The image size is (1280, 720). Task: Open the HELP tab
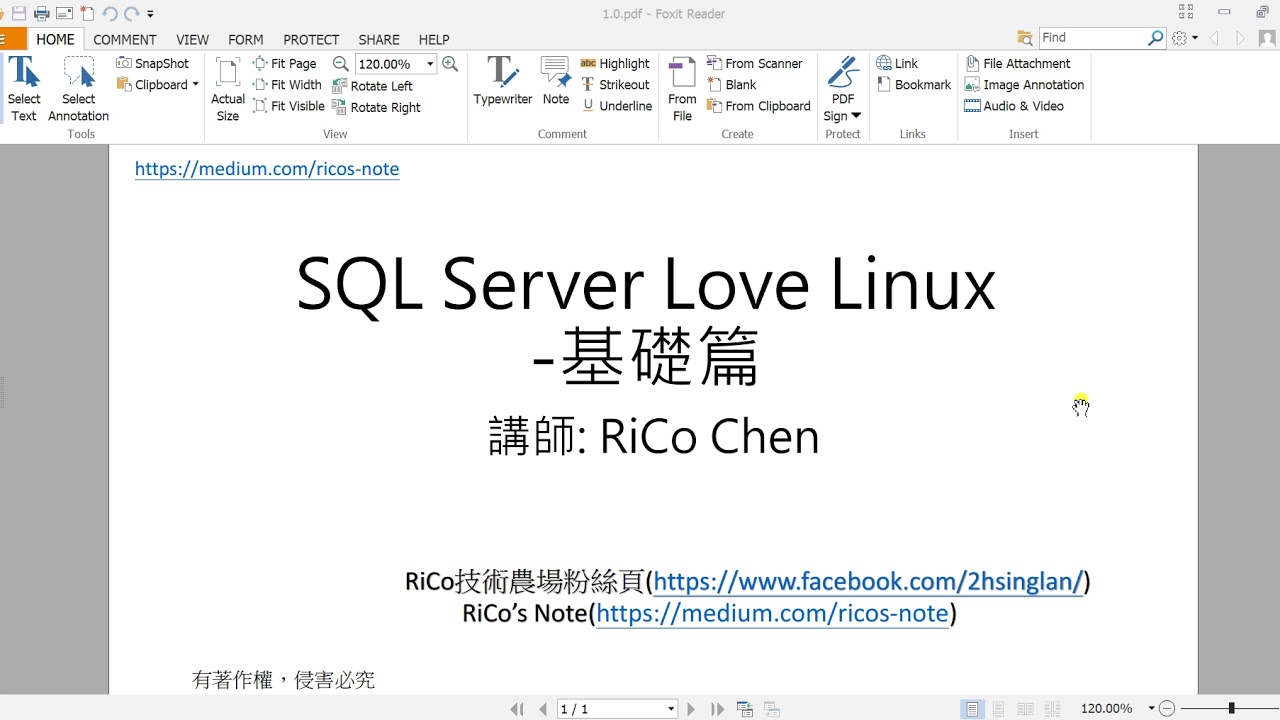434,39
